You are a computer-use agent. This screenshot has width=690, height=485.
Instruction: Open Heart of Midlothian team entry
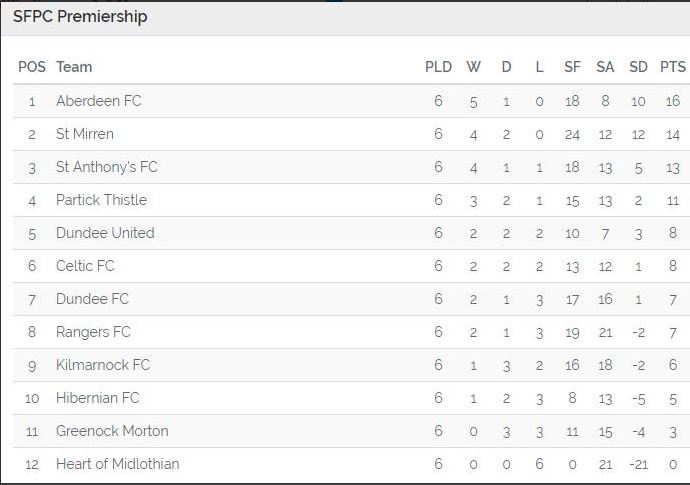117,464
